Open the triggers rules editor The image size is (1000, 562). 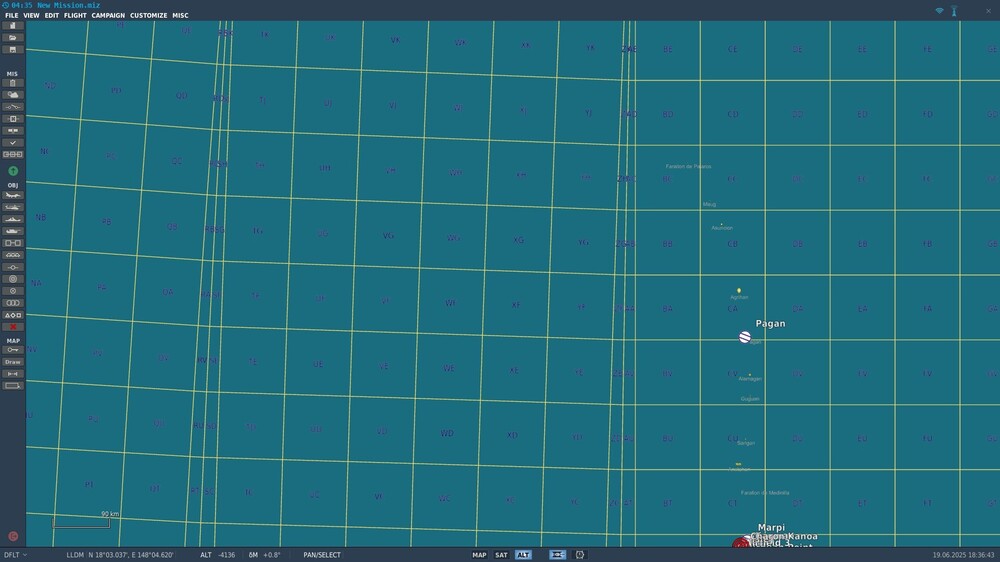(x=13, y=107)
